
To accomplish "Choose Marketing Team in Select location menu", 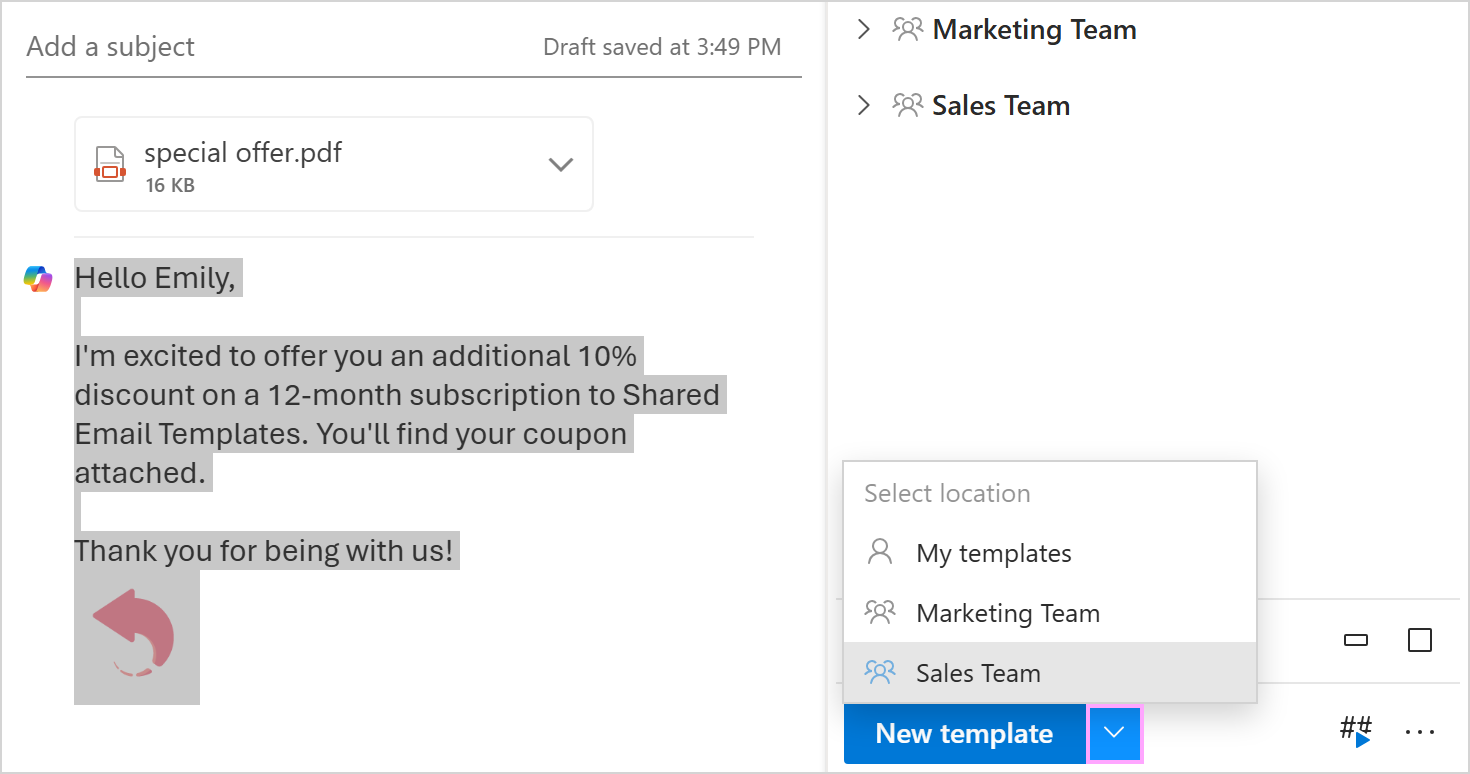I will click(x=1007, y=613).
